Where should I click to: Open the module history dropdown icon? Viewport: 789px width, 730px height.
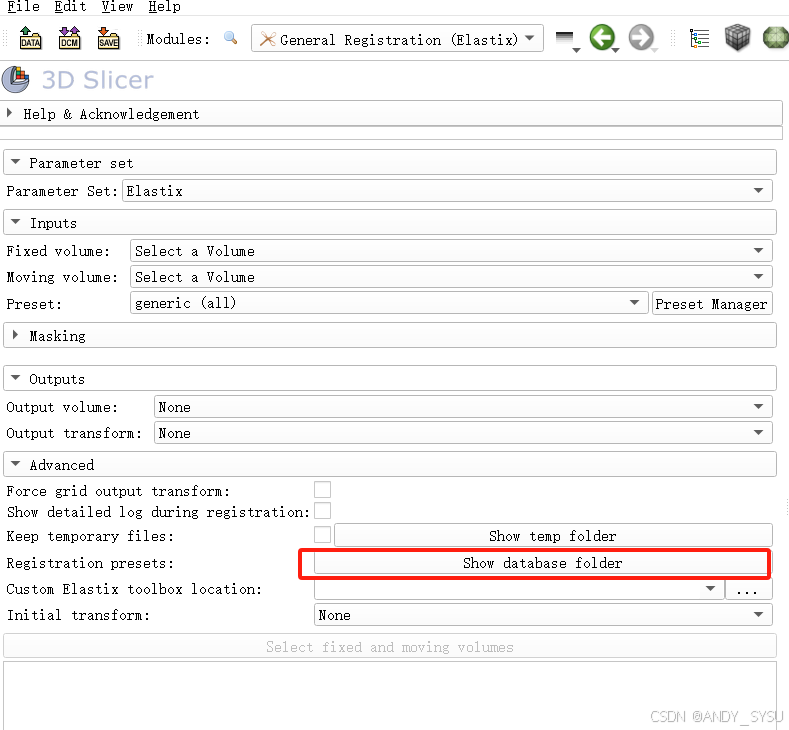coord(568,40)
